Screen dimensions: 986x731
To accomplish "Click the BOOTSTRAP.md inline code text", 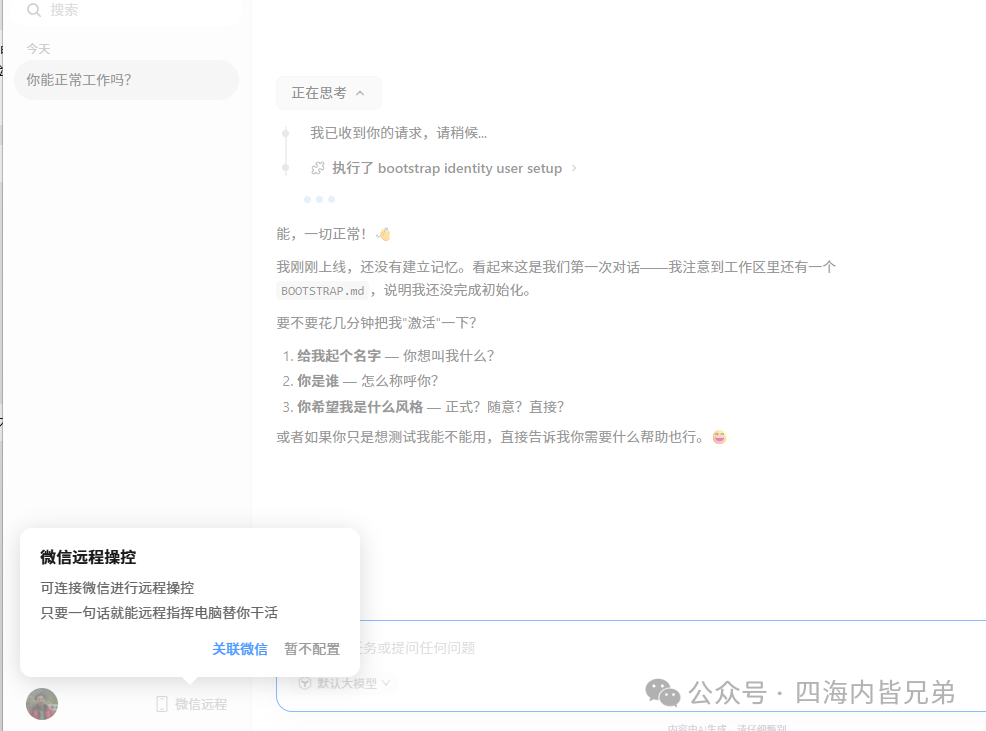I will point(323,291).
